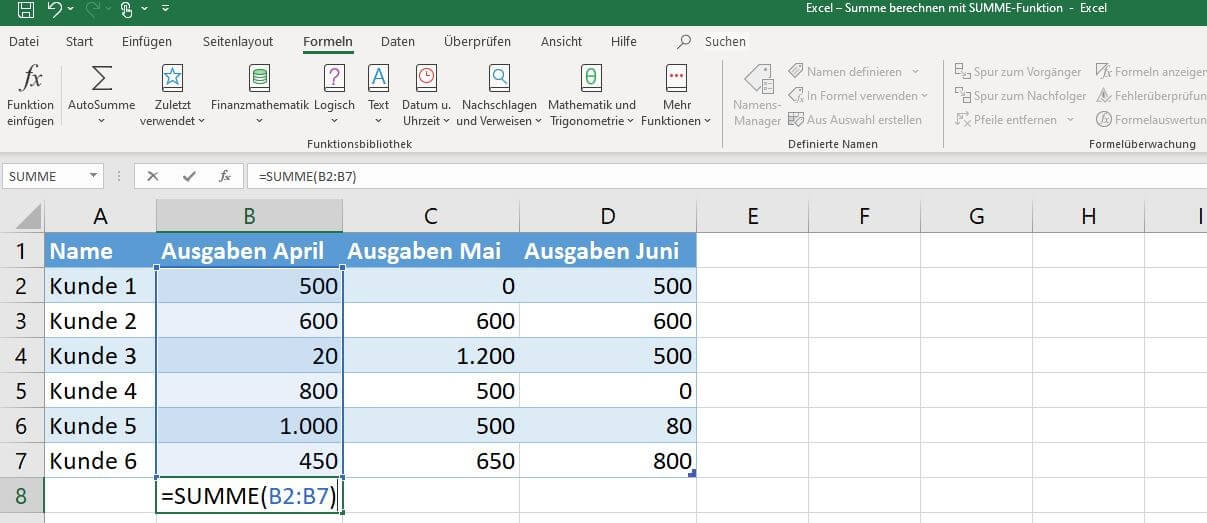Click in the formula bar text field

point(700,176)
